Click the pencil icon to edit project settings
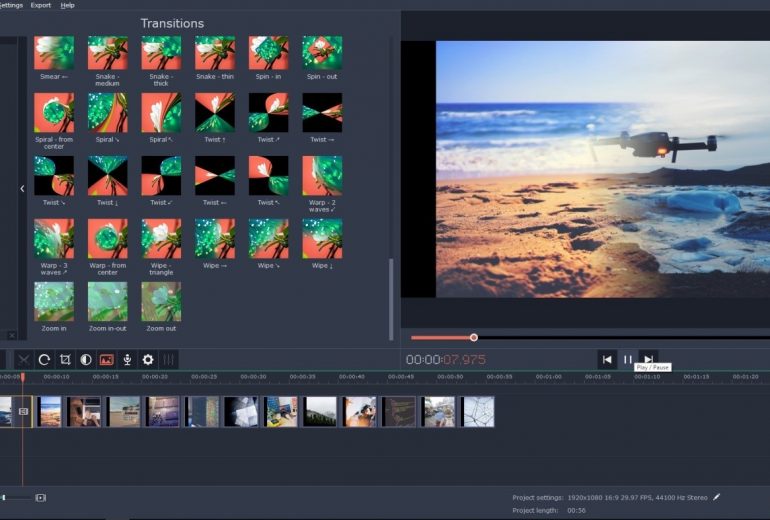This screenshot has height=520, width=770. click(x=717, y=497)
